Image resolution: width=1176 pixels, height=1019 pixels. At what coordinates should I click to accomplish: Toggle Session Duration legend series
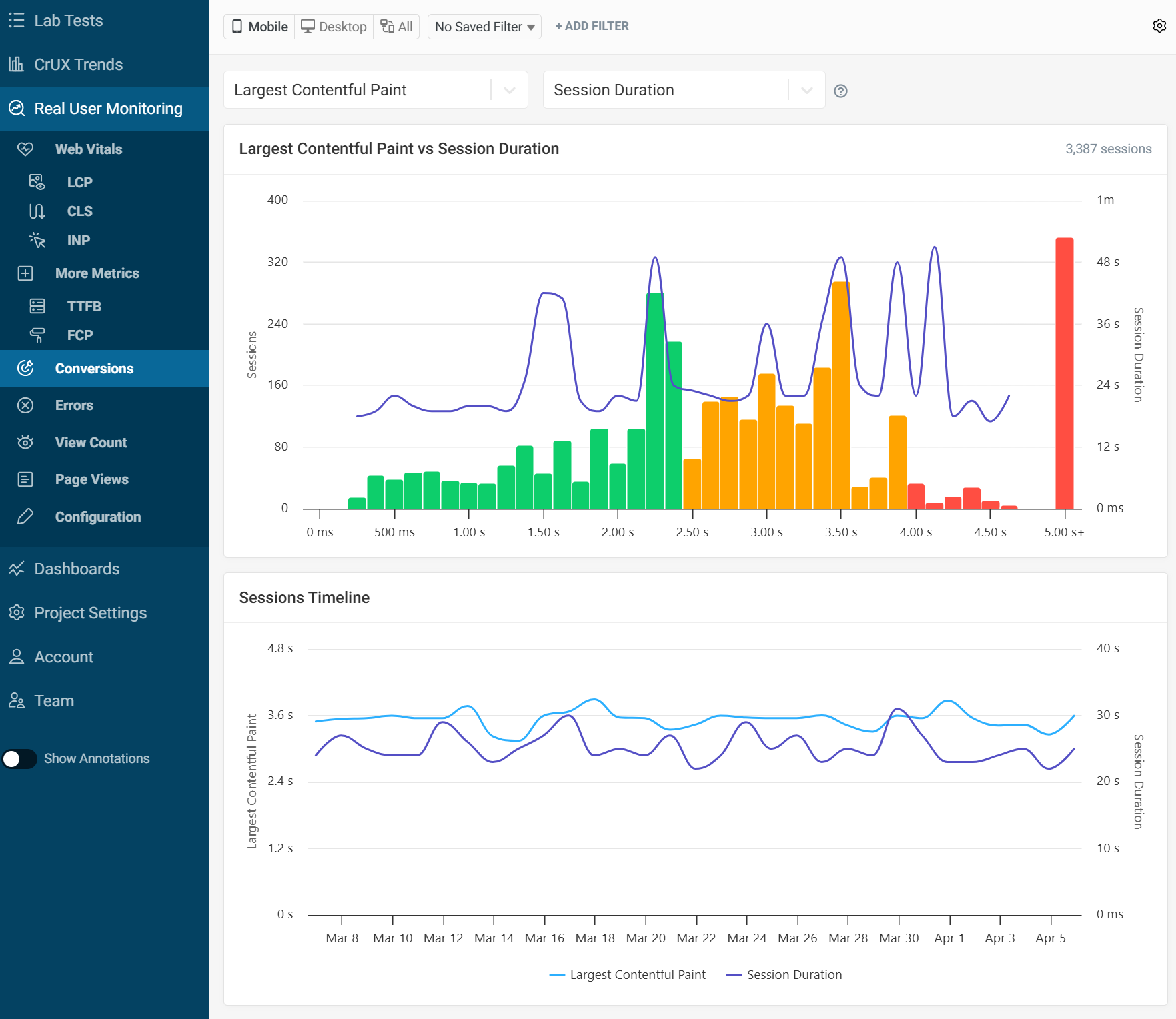point(784,975)
